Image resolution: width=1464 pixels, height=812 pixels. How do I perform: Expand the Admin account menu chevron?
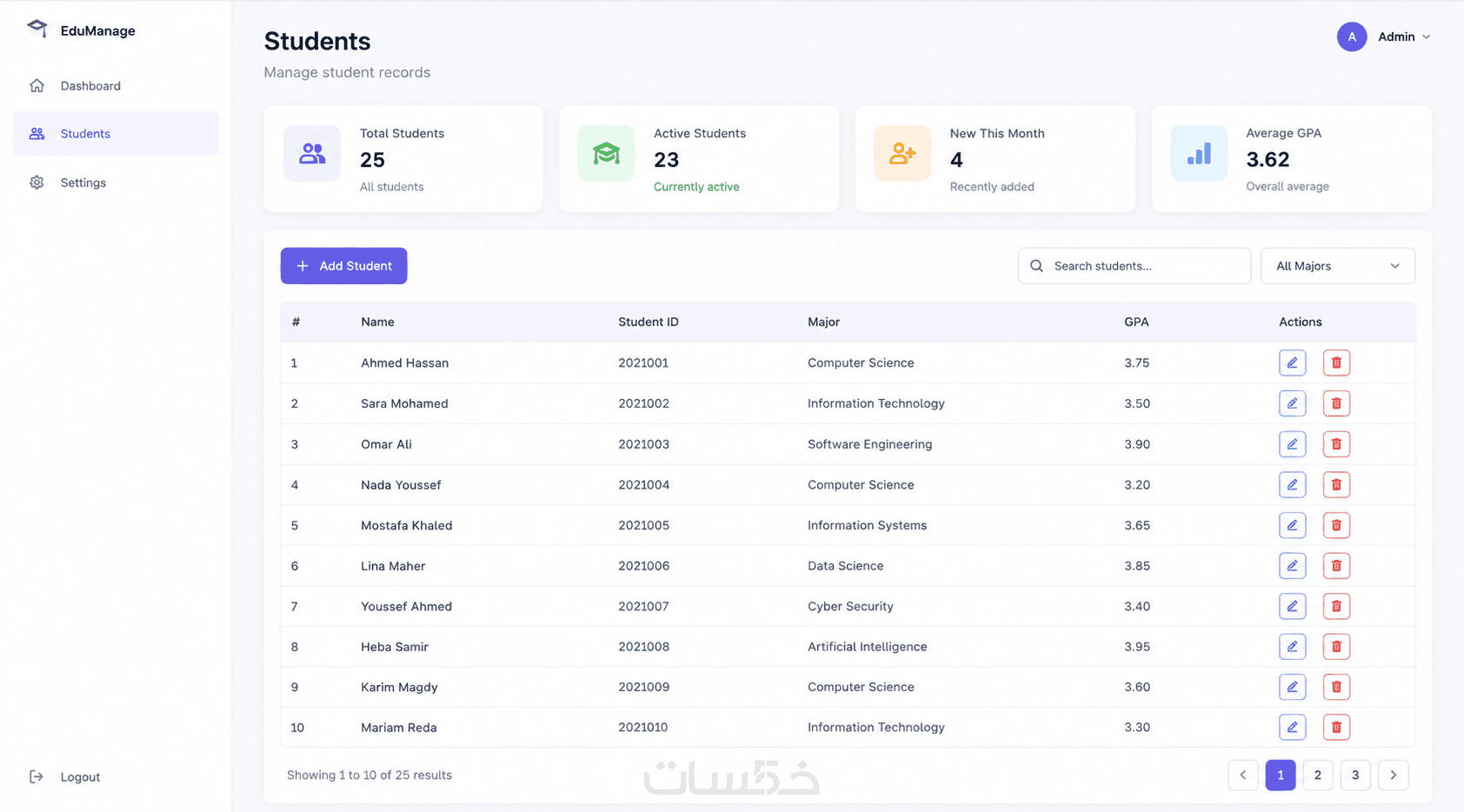pos(1427,37)
